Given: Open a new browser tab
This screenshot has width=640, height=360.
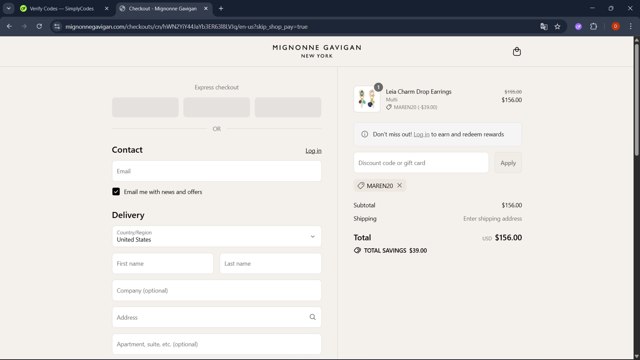Looking at the screenshot, I should (x=221, y=8).
